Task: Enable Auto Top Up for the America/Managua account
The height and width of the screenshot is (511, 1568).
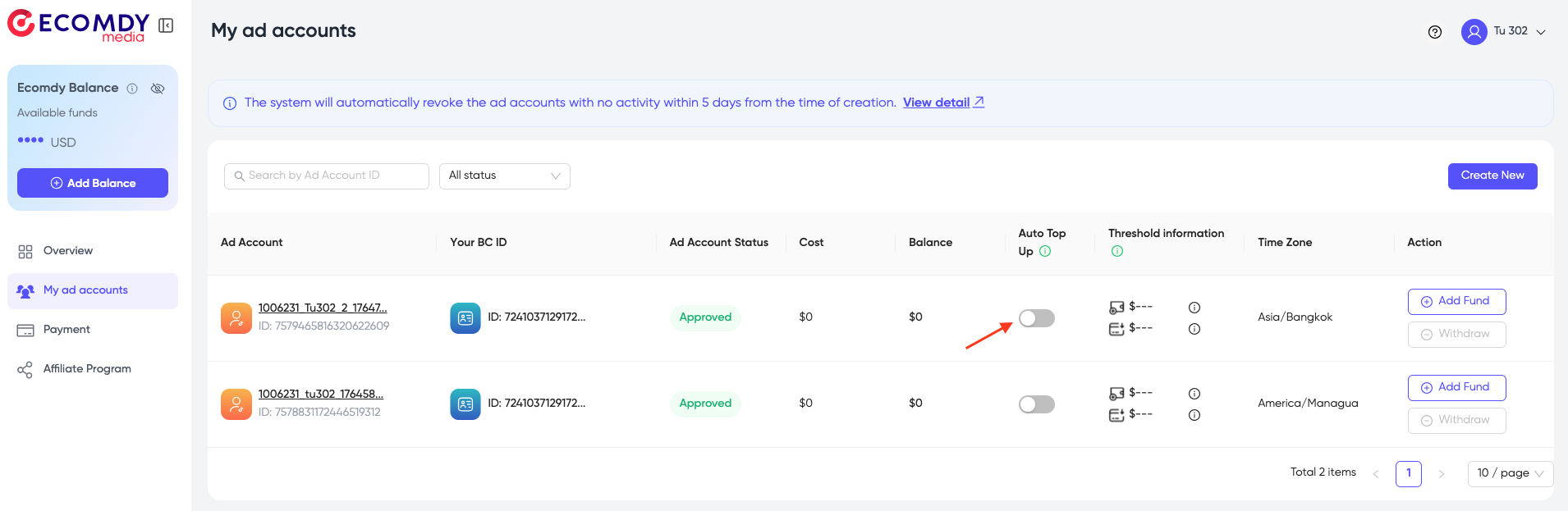Action: (1036, 404)
